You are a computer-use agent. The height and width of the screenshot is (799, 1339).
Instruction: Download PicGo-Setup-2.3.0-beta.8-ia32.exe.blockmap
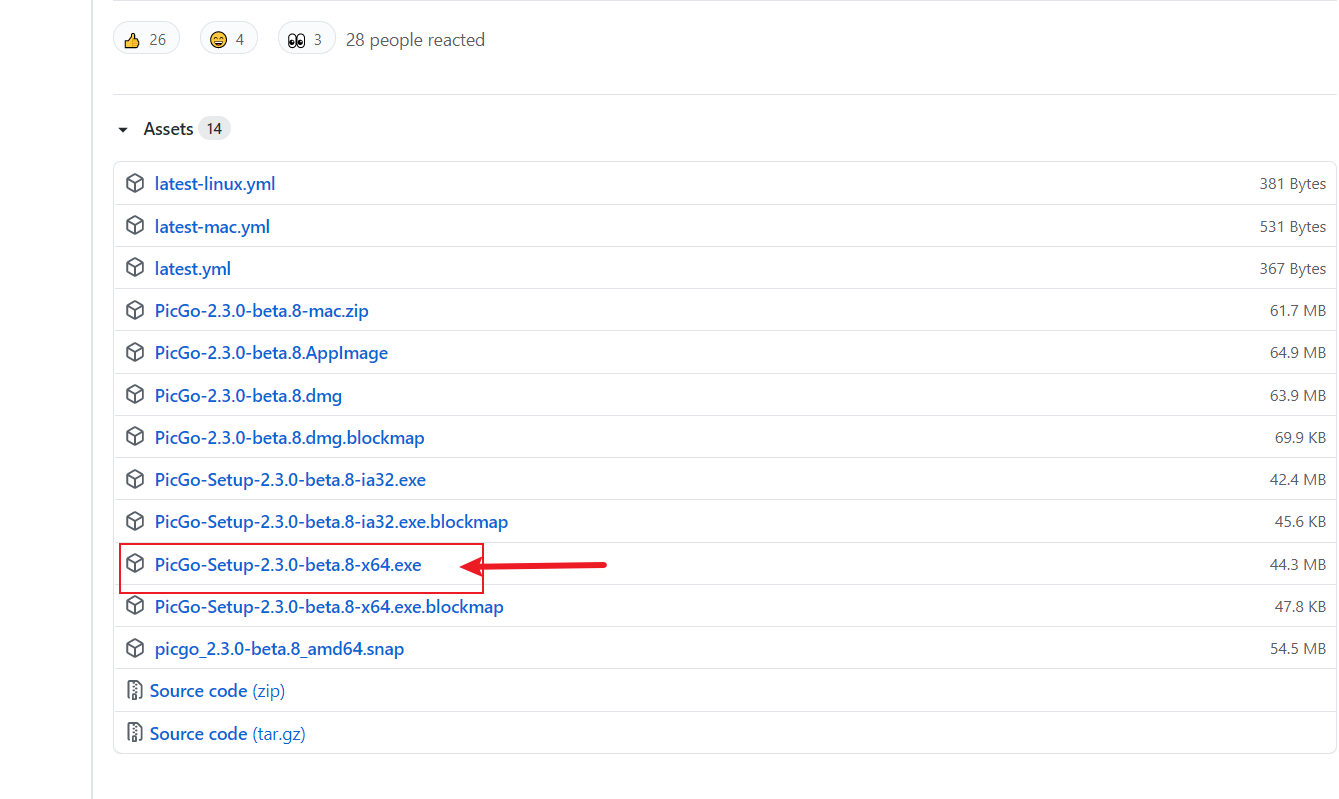[x=331, y=522]
